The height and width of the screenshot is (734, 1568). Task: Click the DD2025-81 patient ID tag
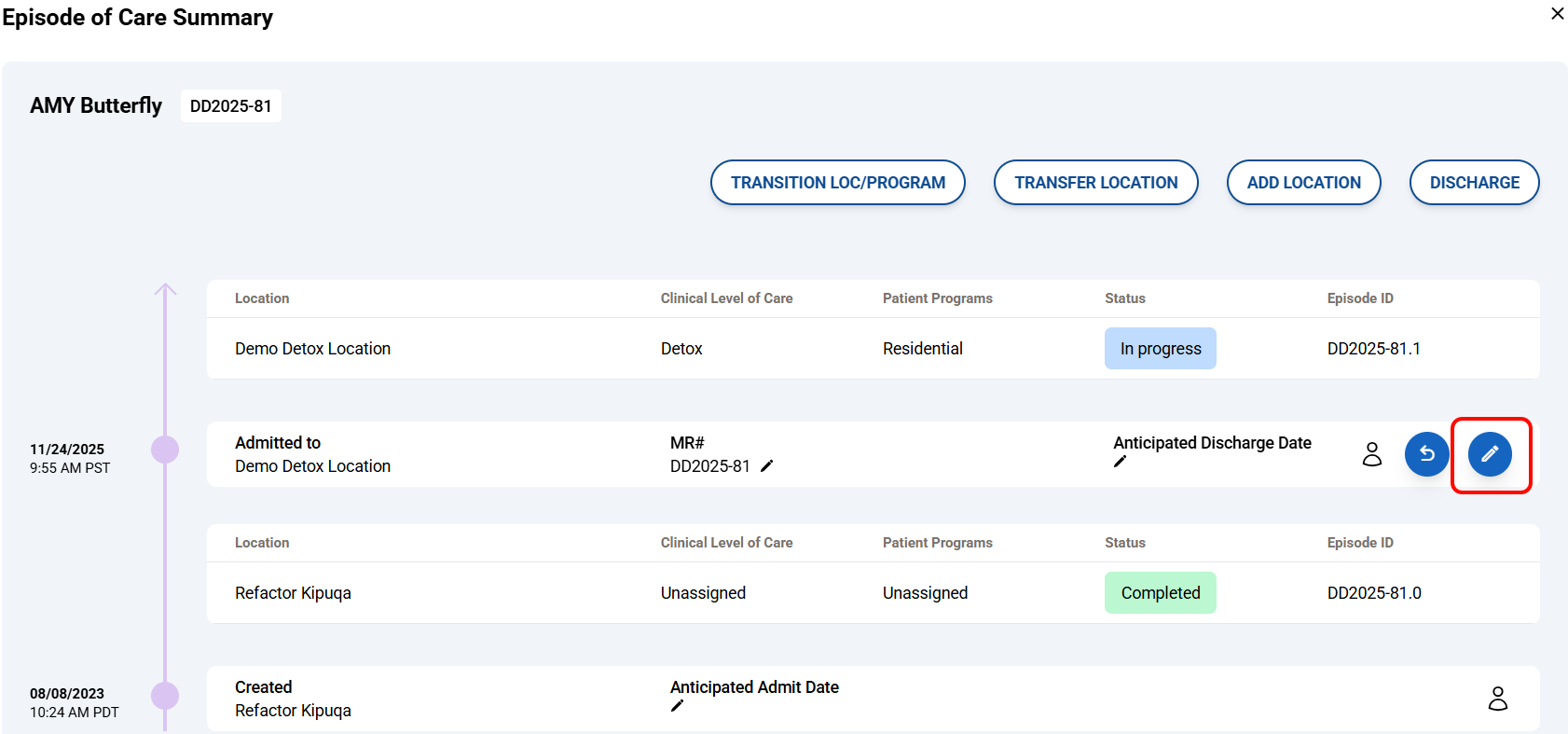point(230,106)
